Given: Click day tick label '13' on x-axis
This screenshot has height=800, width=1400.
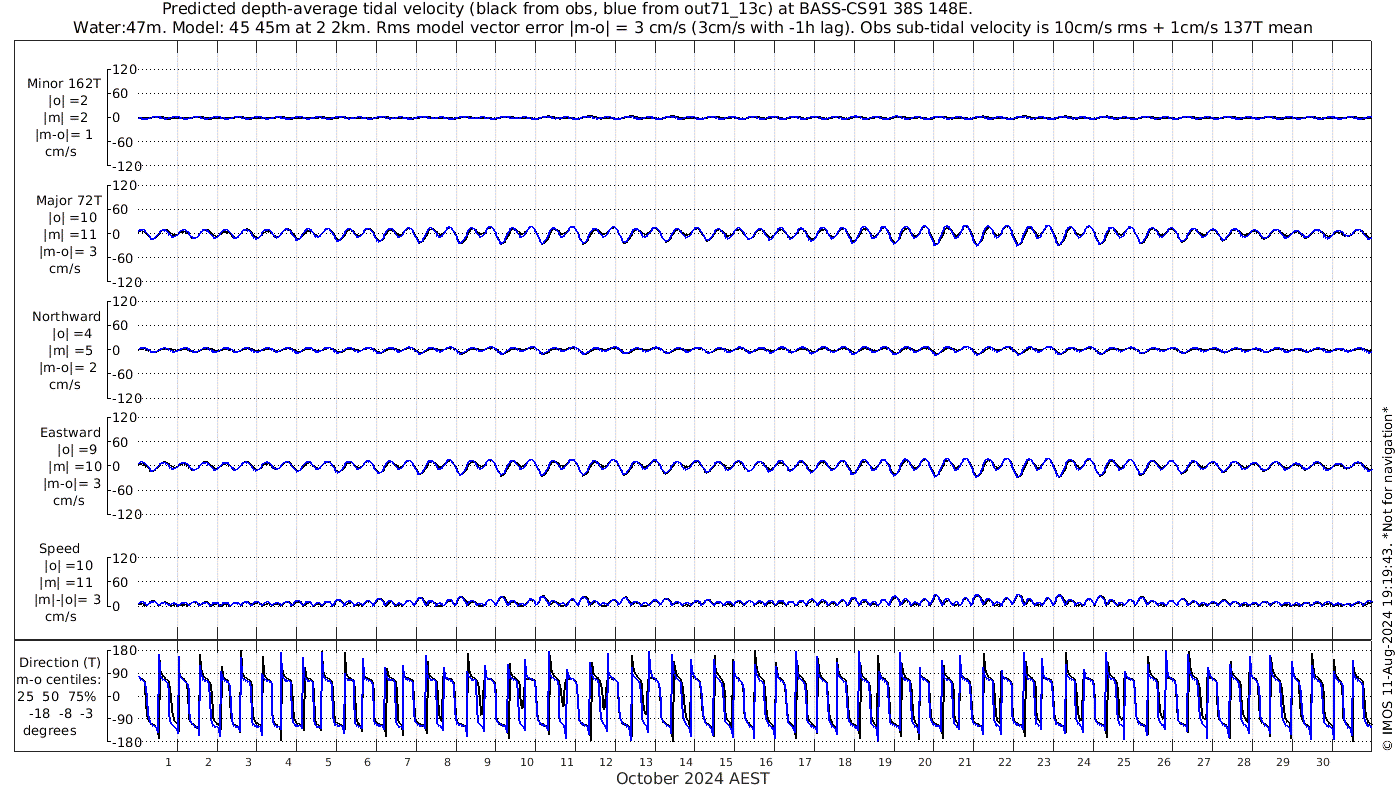Looking at the screenshot, I should [646, 762].
